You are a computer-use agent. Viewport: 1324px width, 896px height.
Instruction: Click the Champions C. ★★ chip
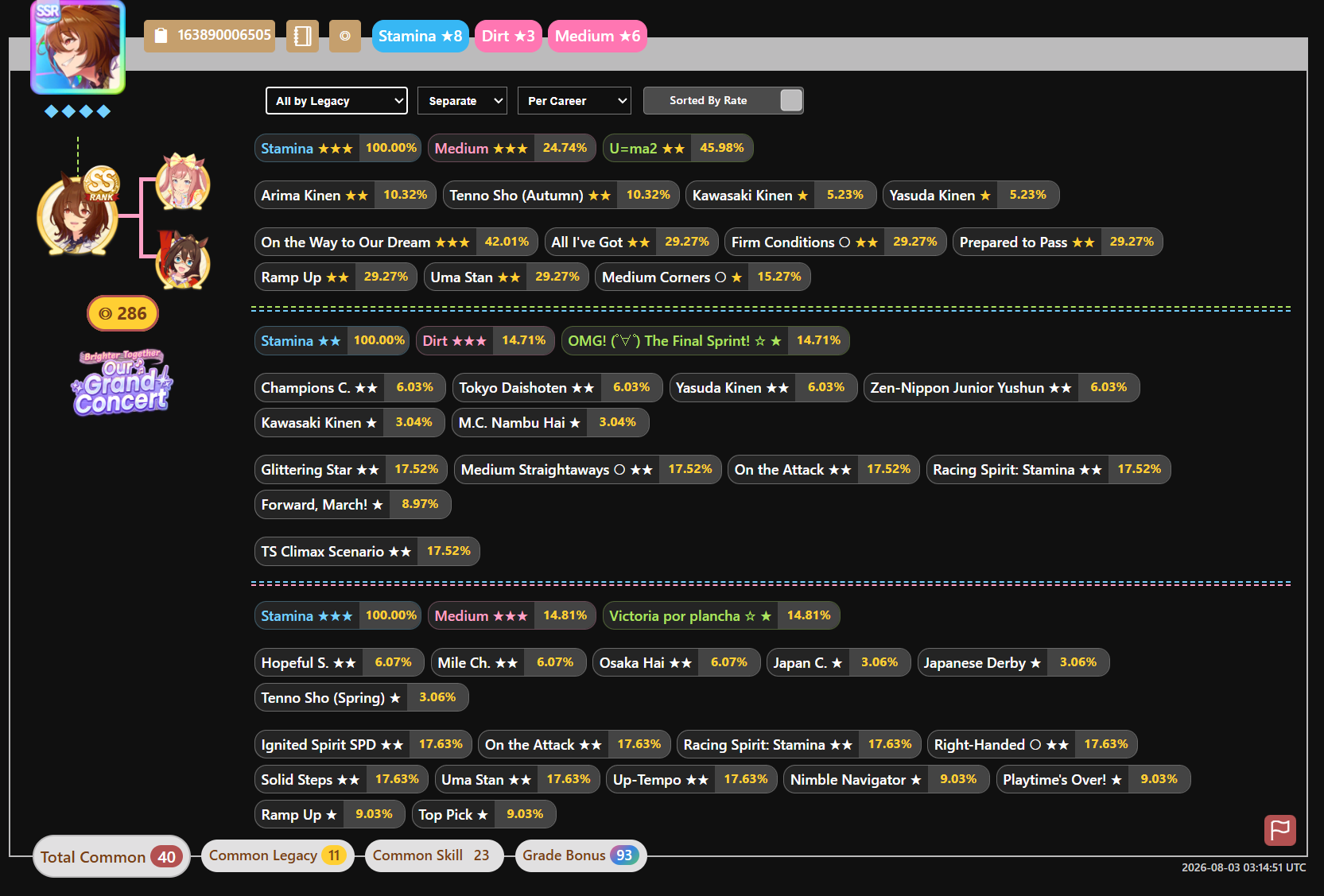point(350,387)
